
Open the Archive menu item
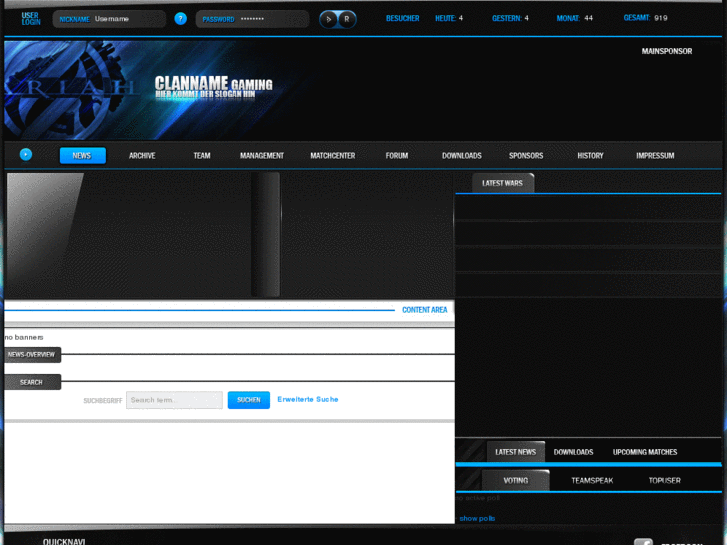point(142,156)
